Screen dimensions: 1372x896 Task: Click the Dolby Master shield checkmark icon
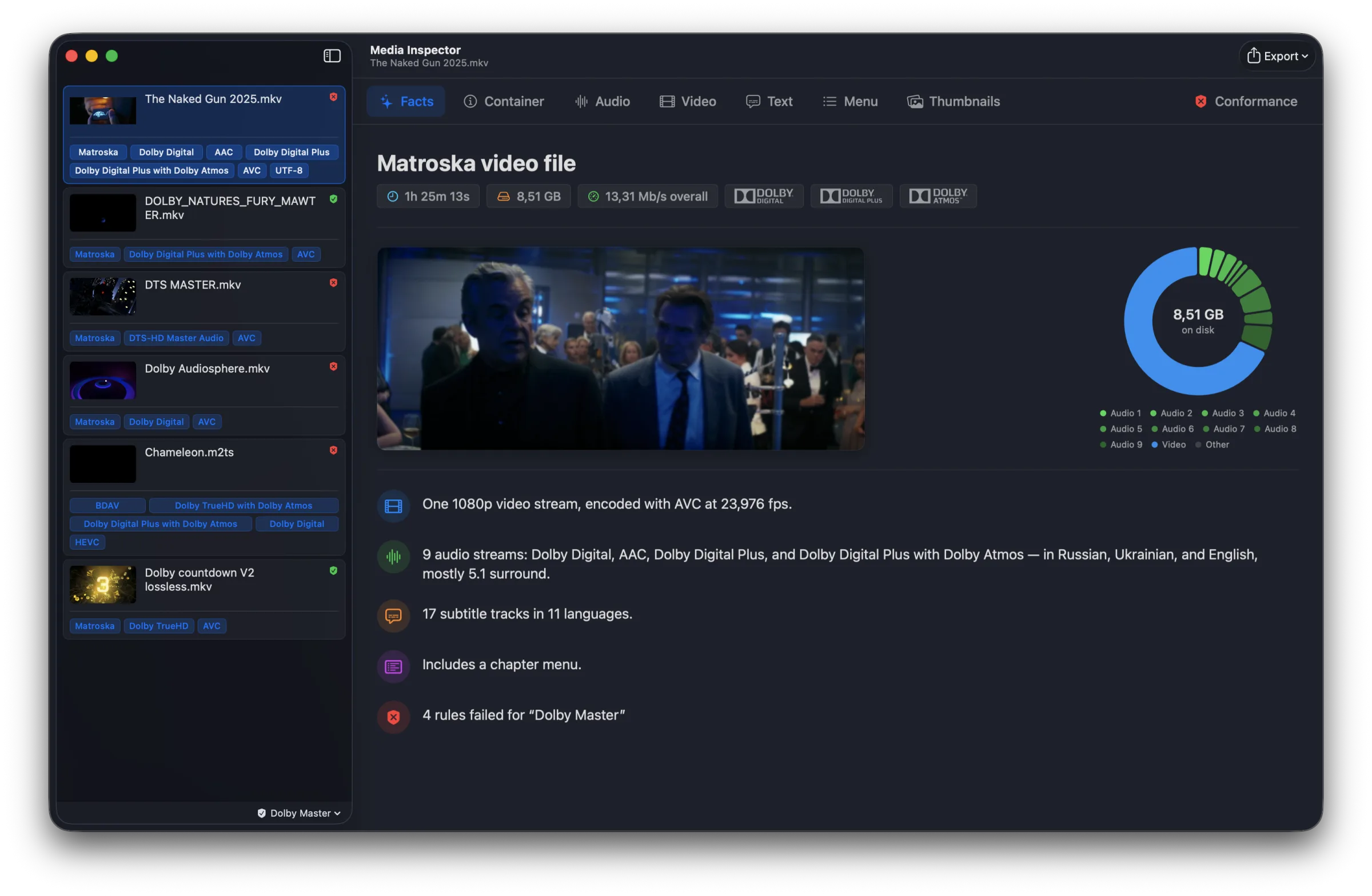click(x=262, y=813)
